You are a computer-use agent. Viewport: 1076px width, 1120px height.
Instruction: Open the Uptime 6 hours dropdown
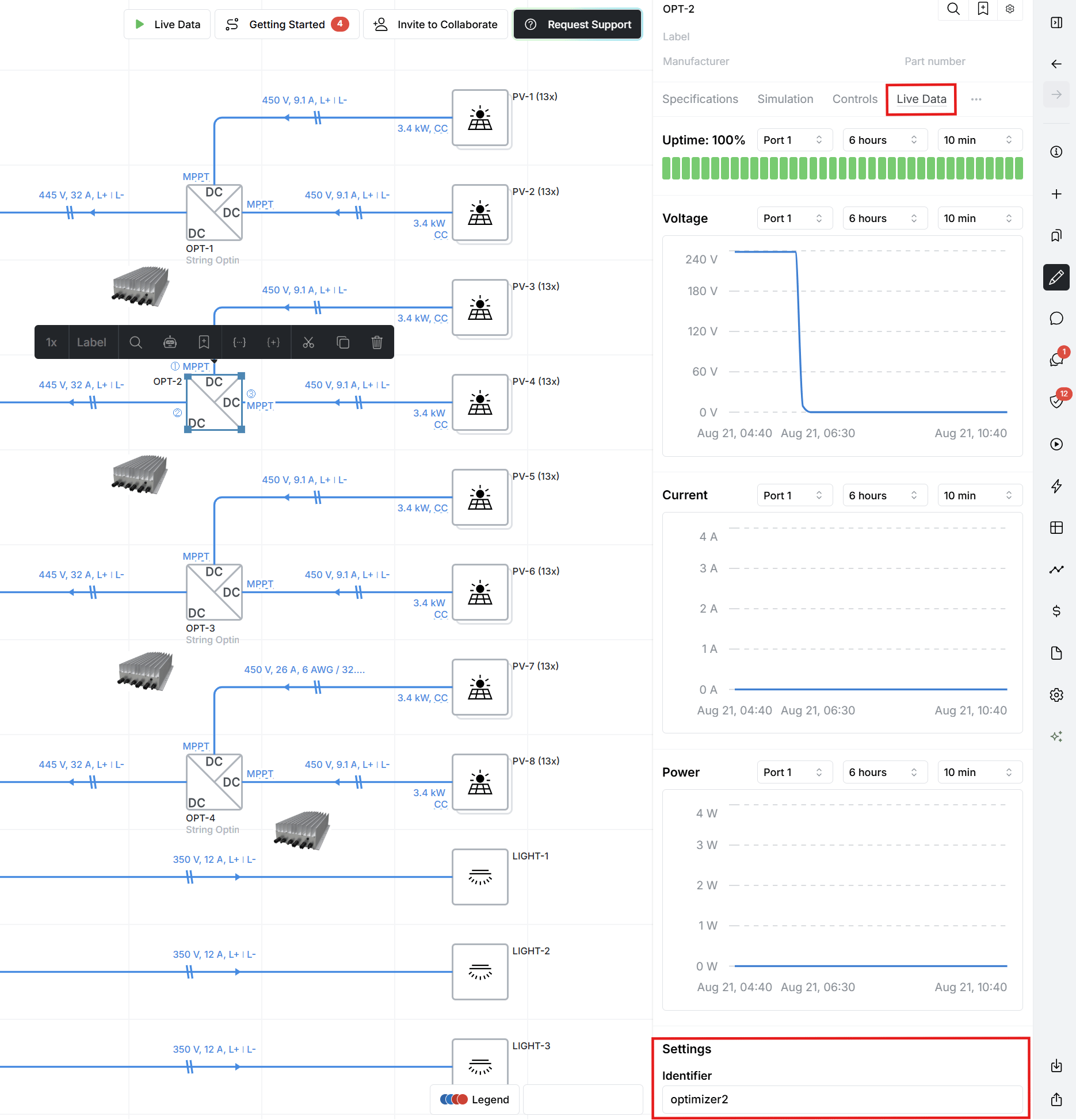pos(884,140)
